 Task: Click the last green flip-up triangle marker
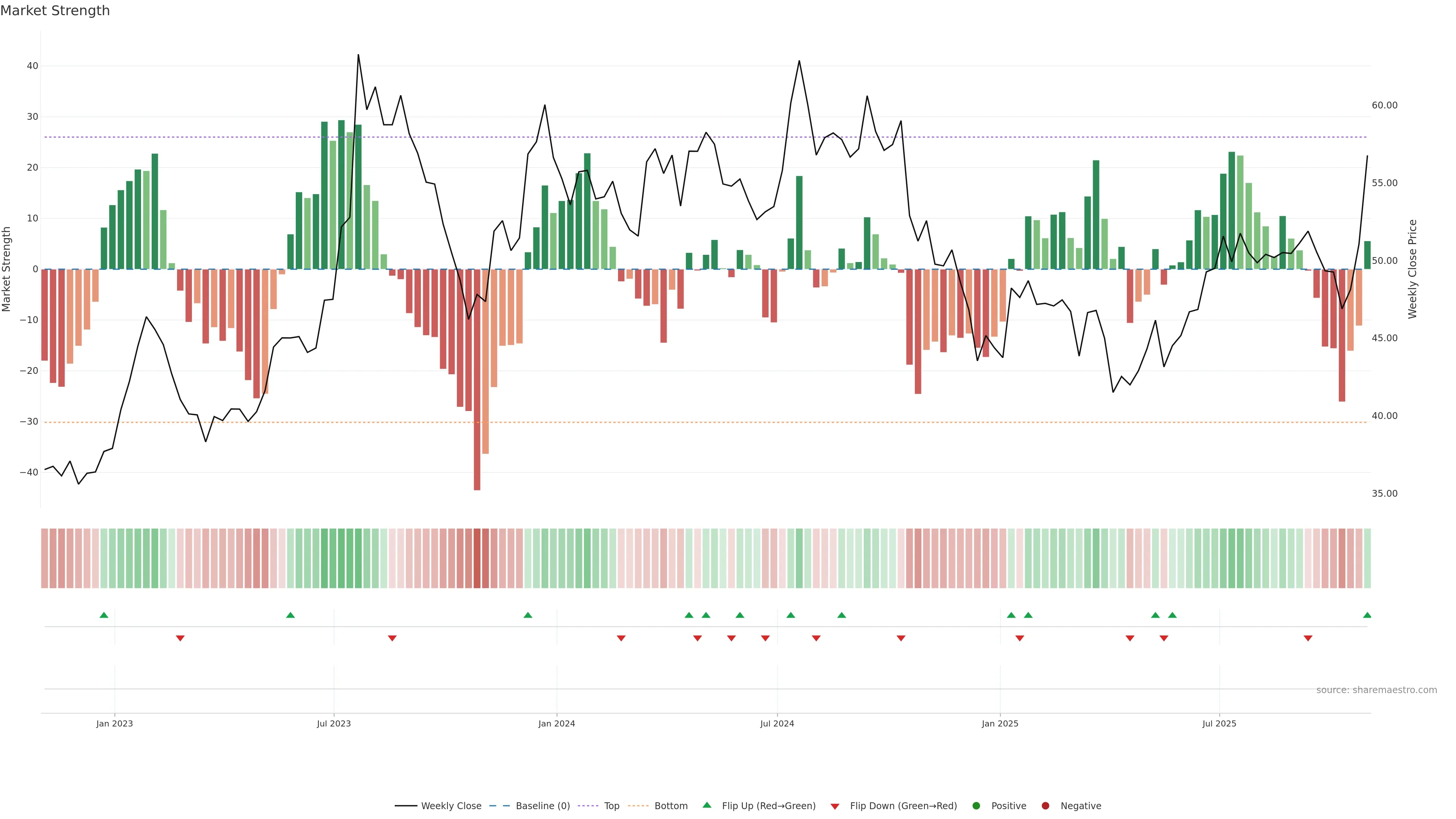tap(1367, 615)
